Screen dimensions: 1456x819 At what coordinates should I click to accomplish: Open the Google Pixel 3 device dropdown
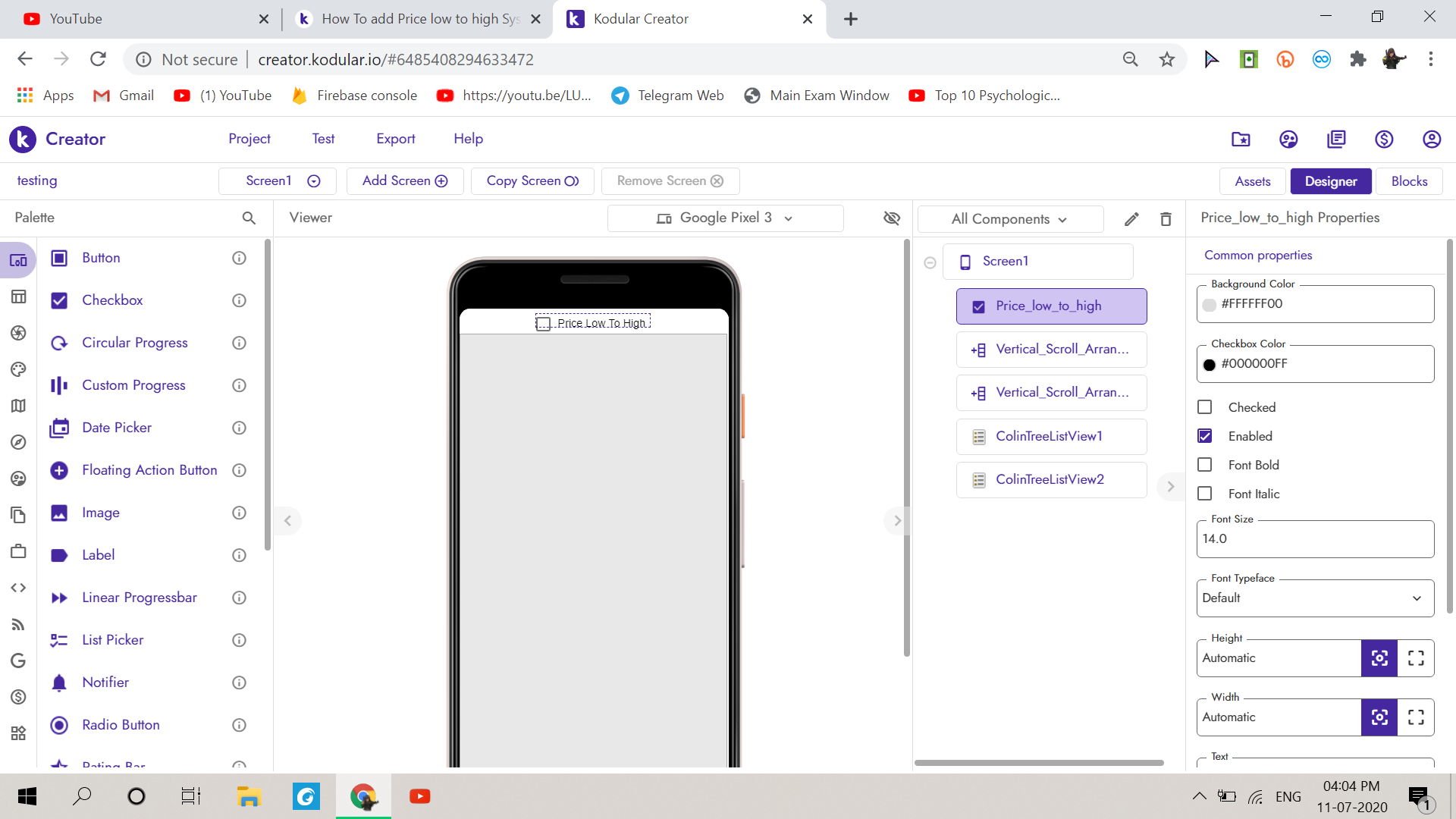[x=725, y=218]
